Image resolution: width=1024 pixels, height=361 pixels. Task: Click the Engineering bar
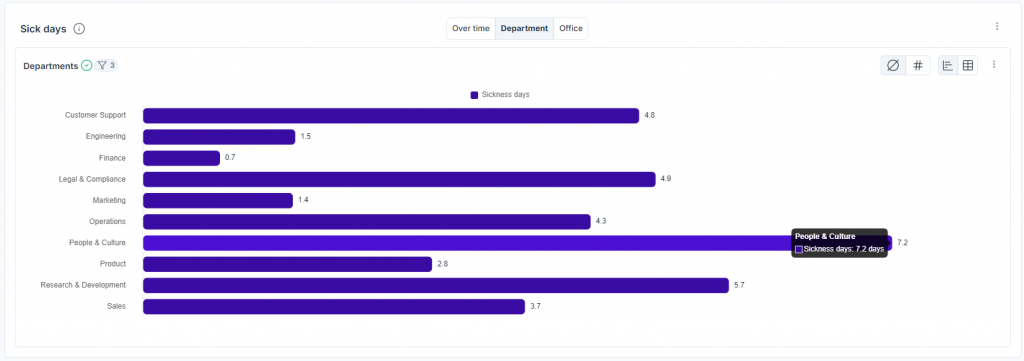tap(219, 137)
